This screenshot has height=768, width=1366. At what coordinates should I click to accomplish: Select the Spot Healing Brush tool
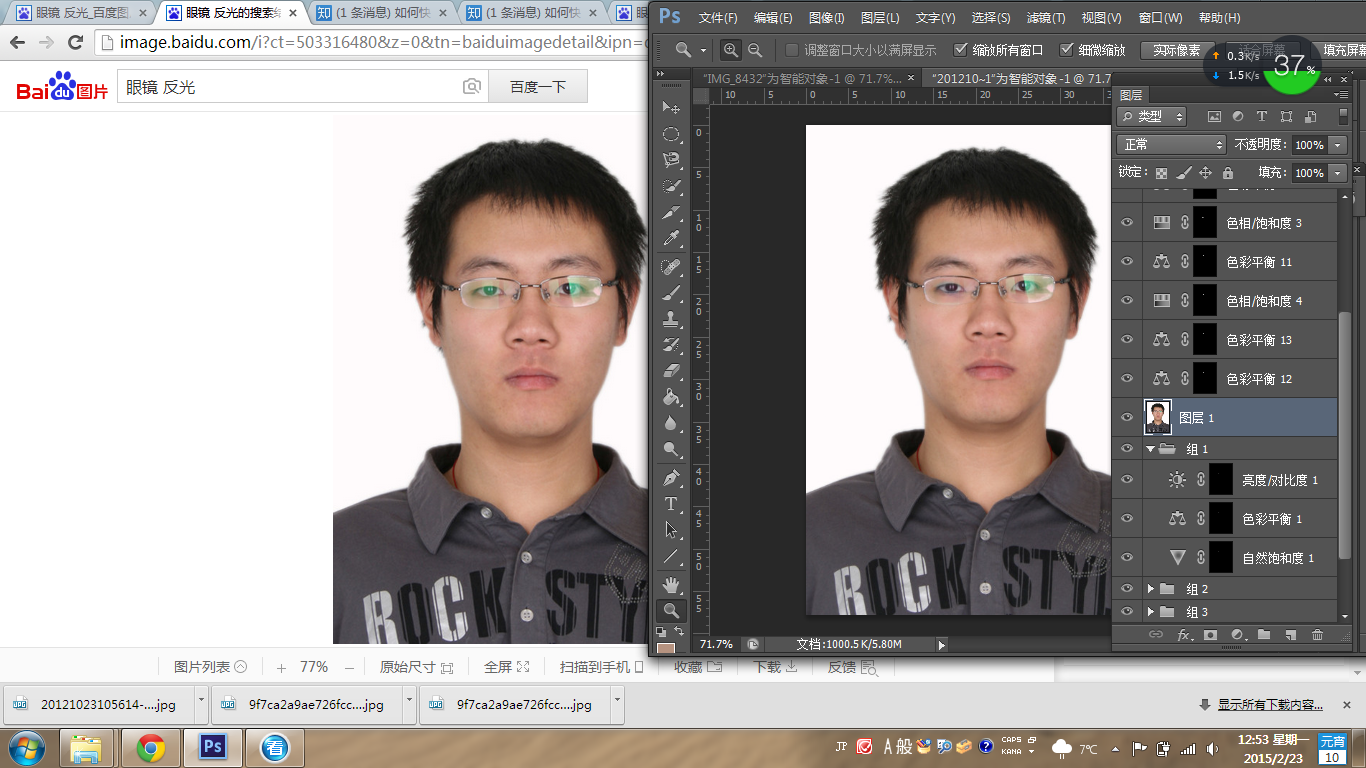point(671,267)
